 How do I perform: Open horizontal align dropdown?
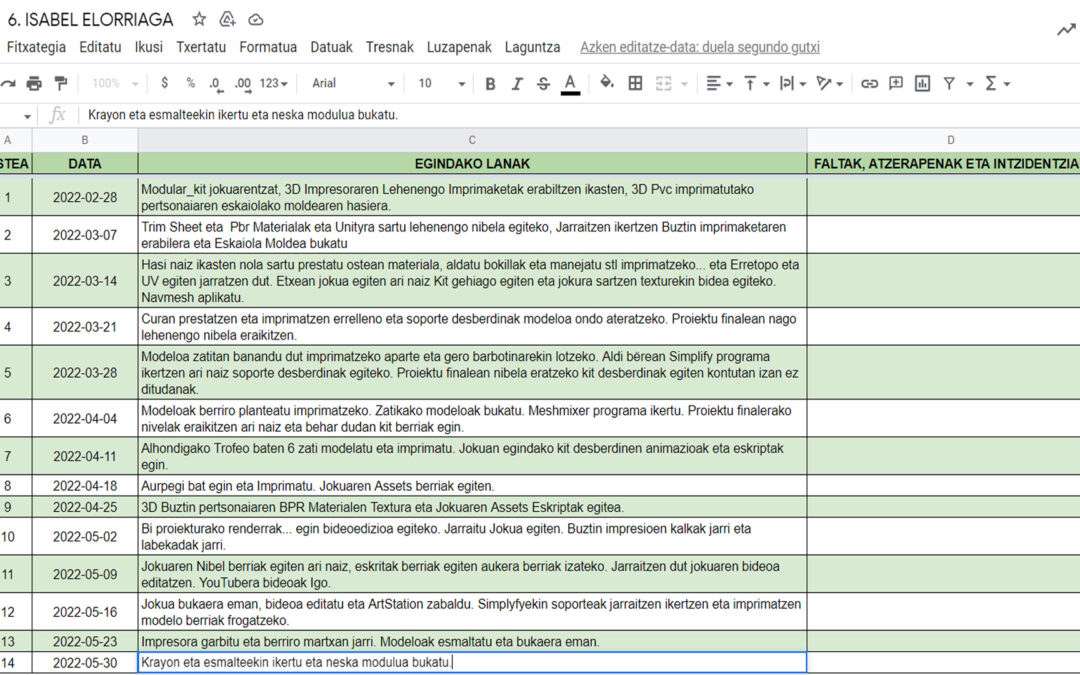pos(718,83)
